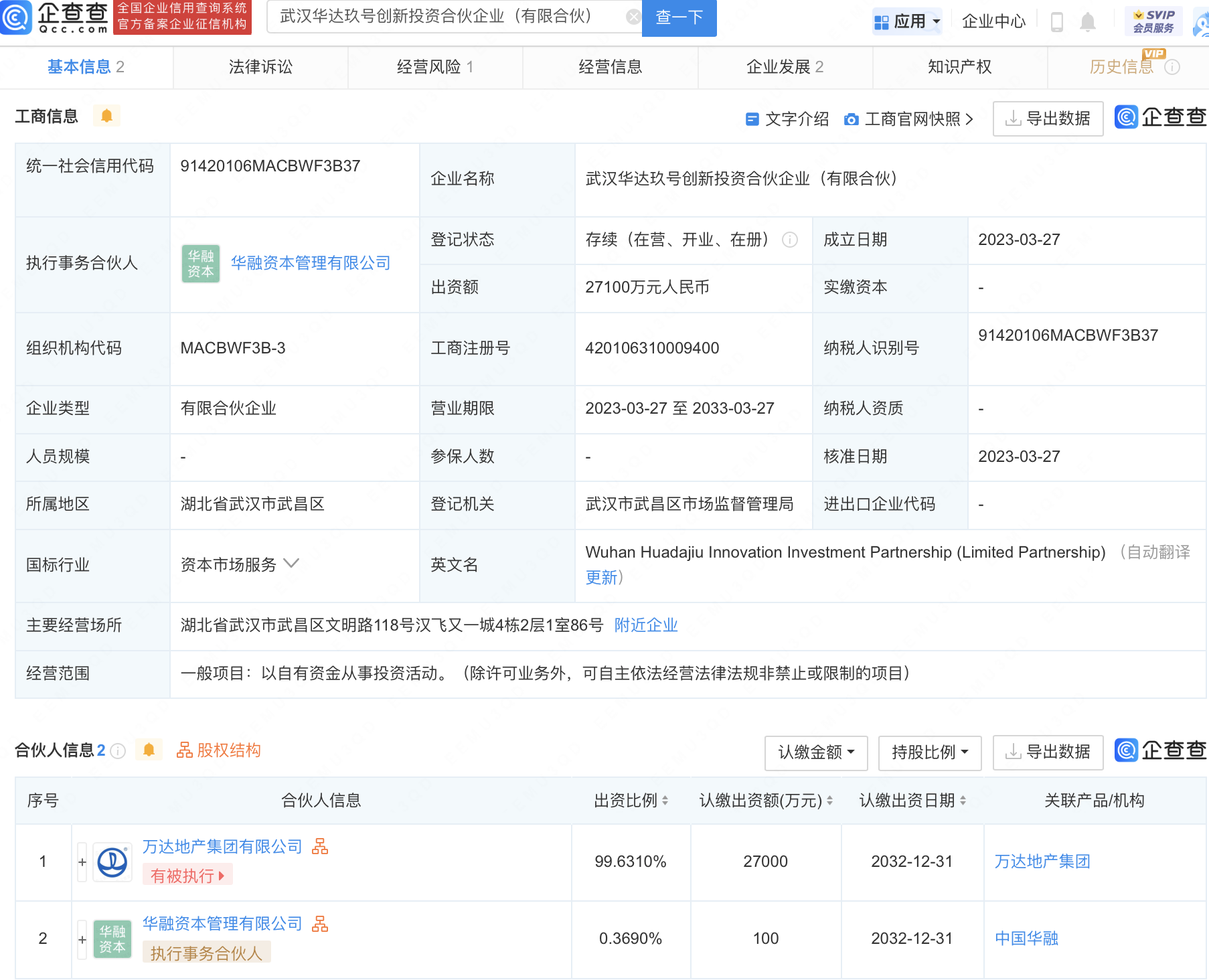The height and width of the screenshot is (980, 1209).
Task: Open 工商官网快照 link
Action: coord(908,119)
